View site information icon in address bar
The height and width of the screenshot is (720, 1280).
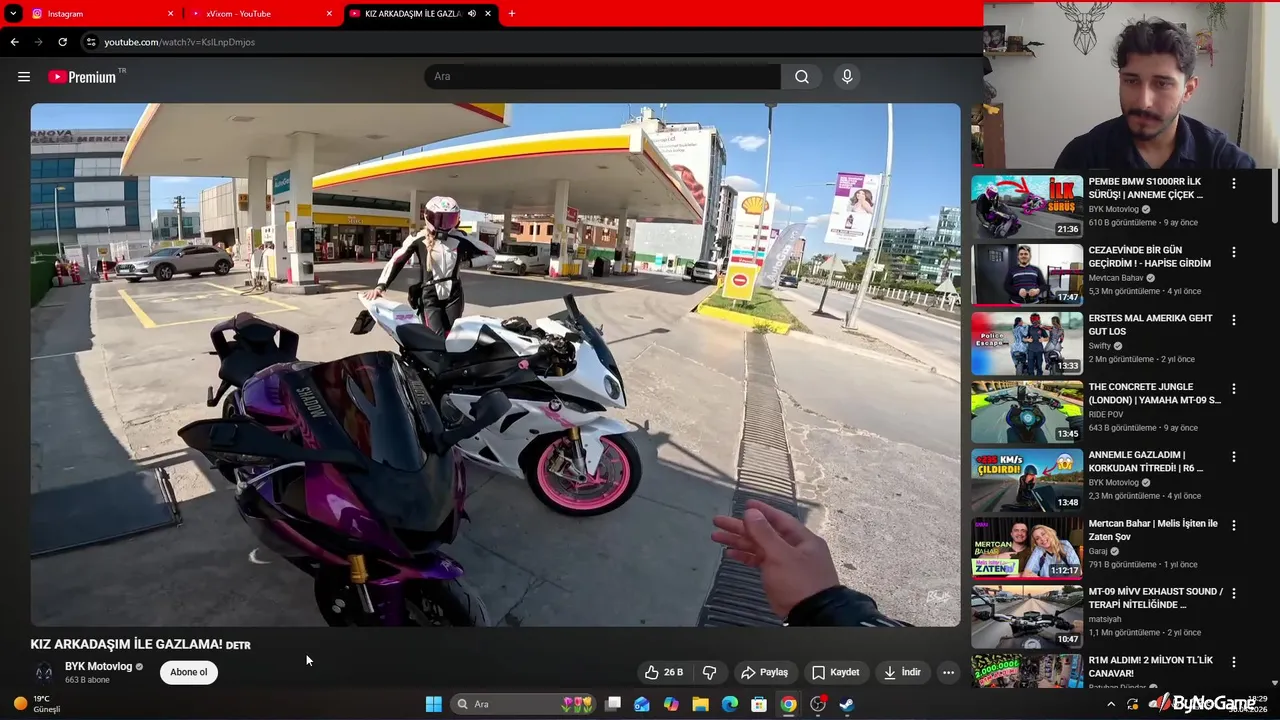pyautogui.click(x=90, y=42)
